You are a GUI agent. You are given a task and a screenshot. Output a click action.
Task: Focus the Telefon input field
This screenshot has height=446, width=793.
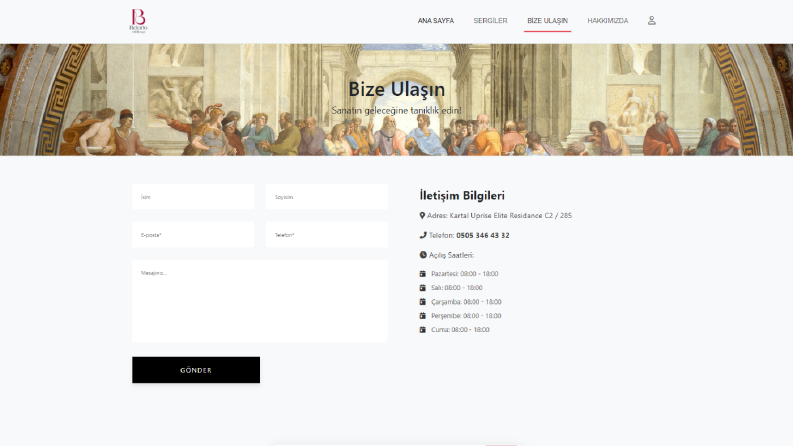click(x=327, y=235)
